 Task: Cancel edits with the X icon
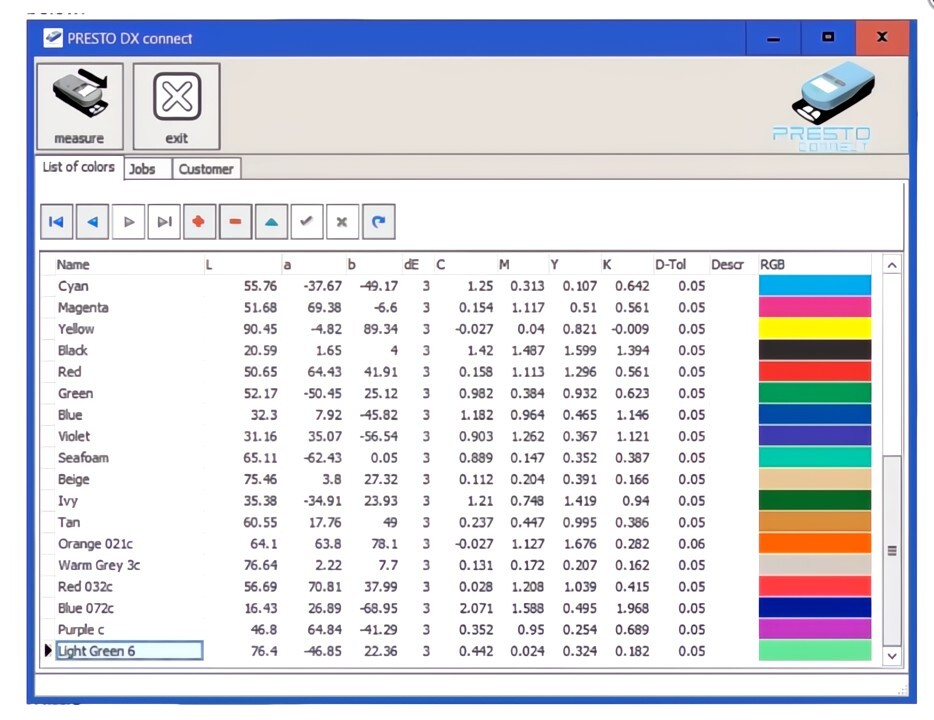(341, 221)
